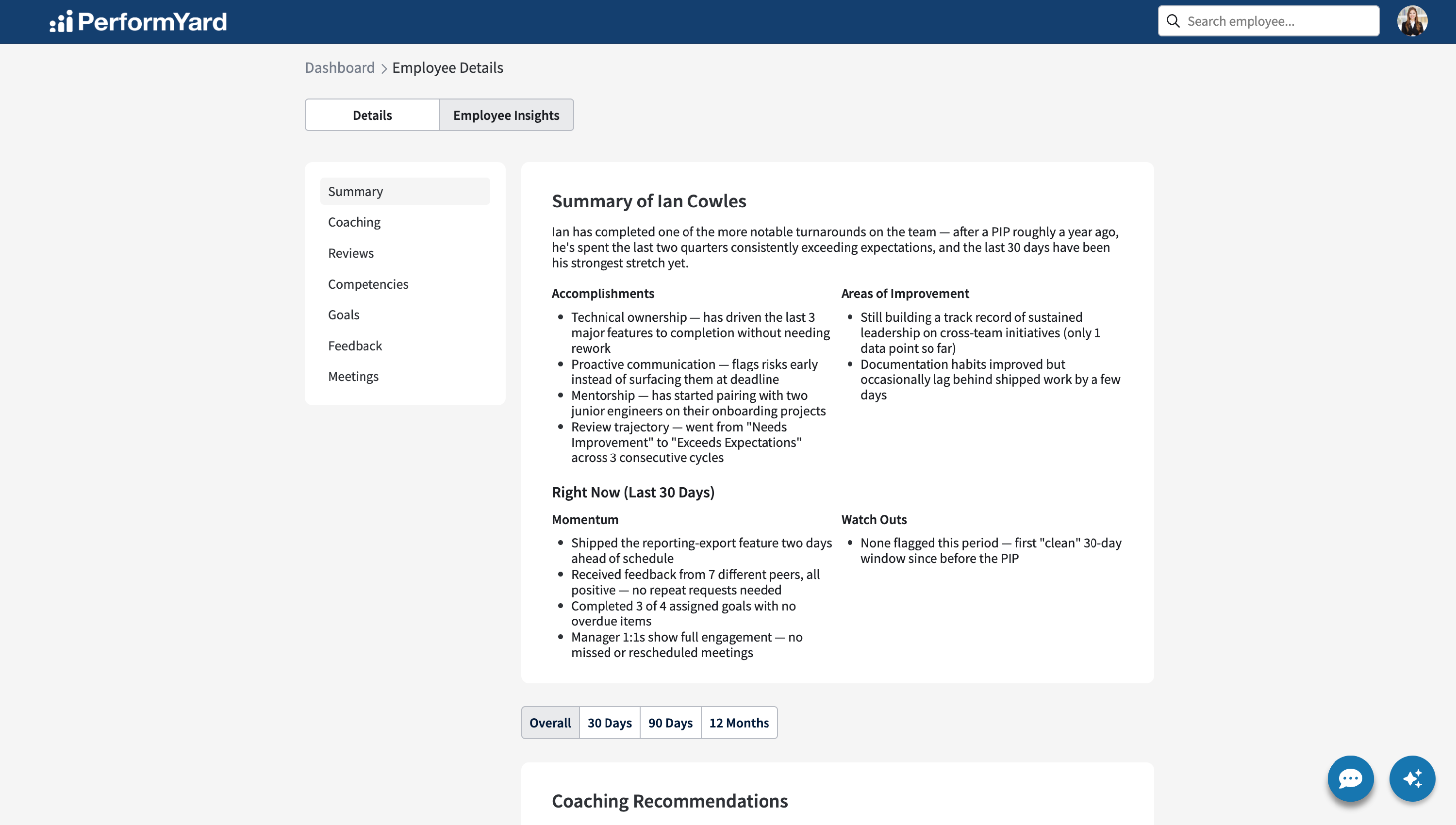Focus the Search employee field
The width and height of the screenshot is (1456, 825).
(1268, 21)
